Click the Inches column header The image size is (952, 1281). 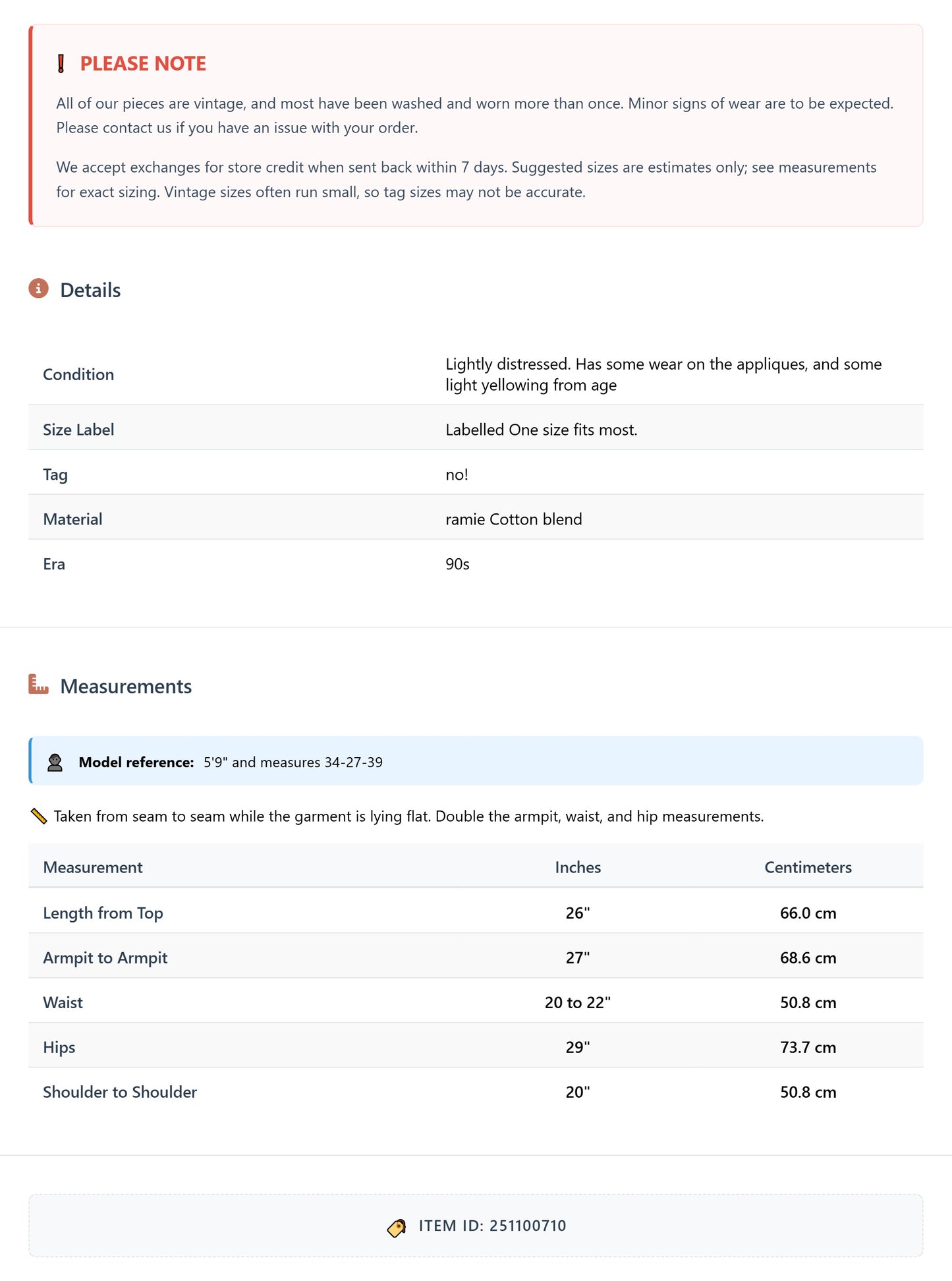tap(578, 867)
